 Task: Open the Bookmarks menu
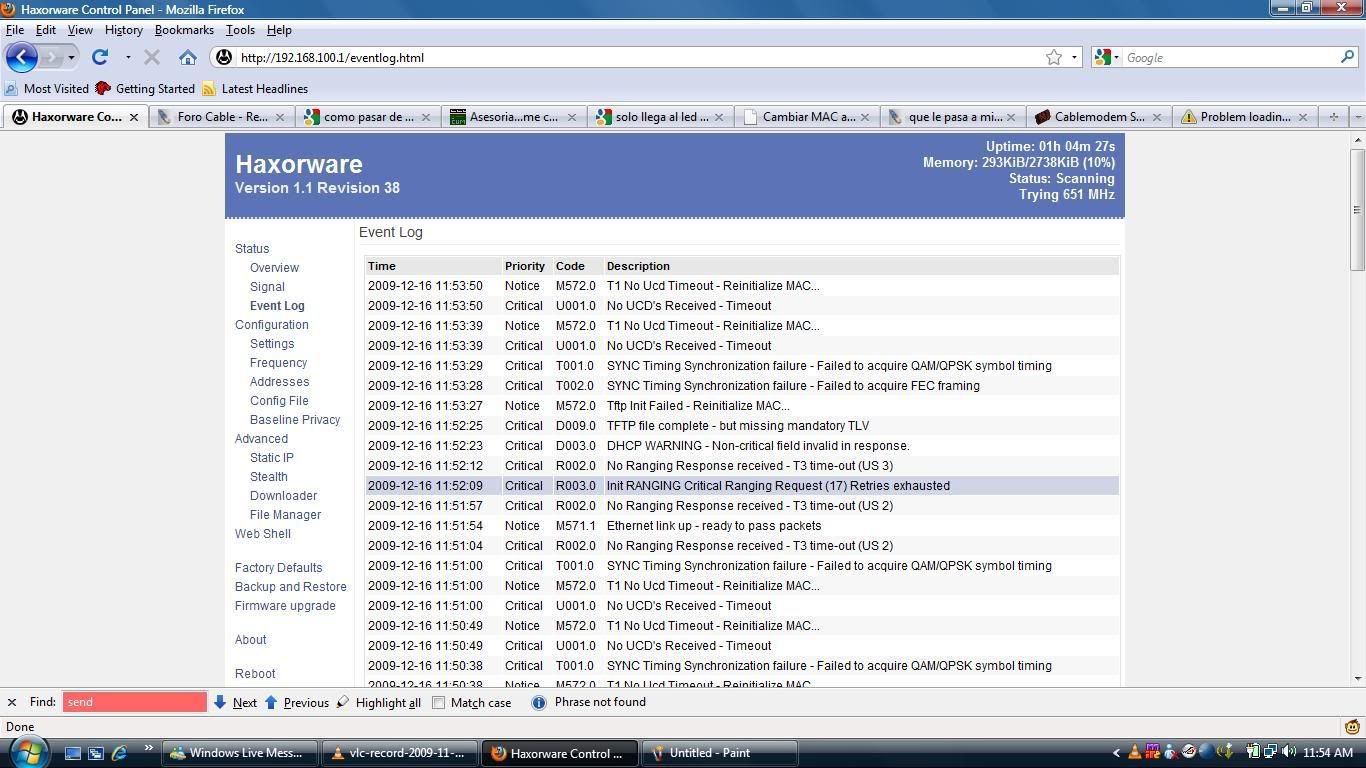184,30
